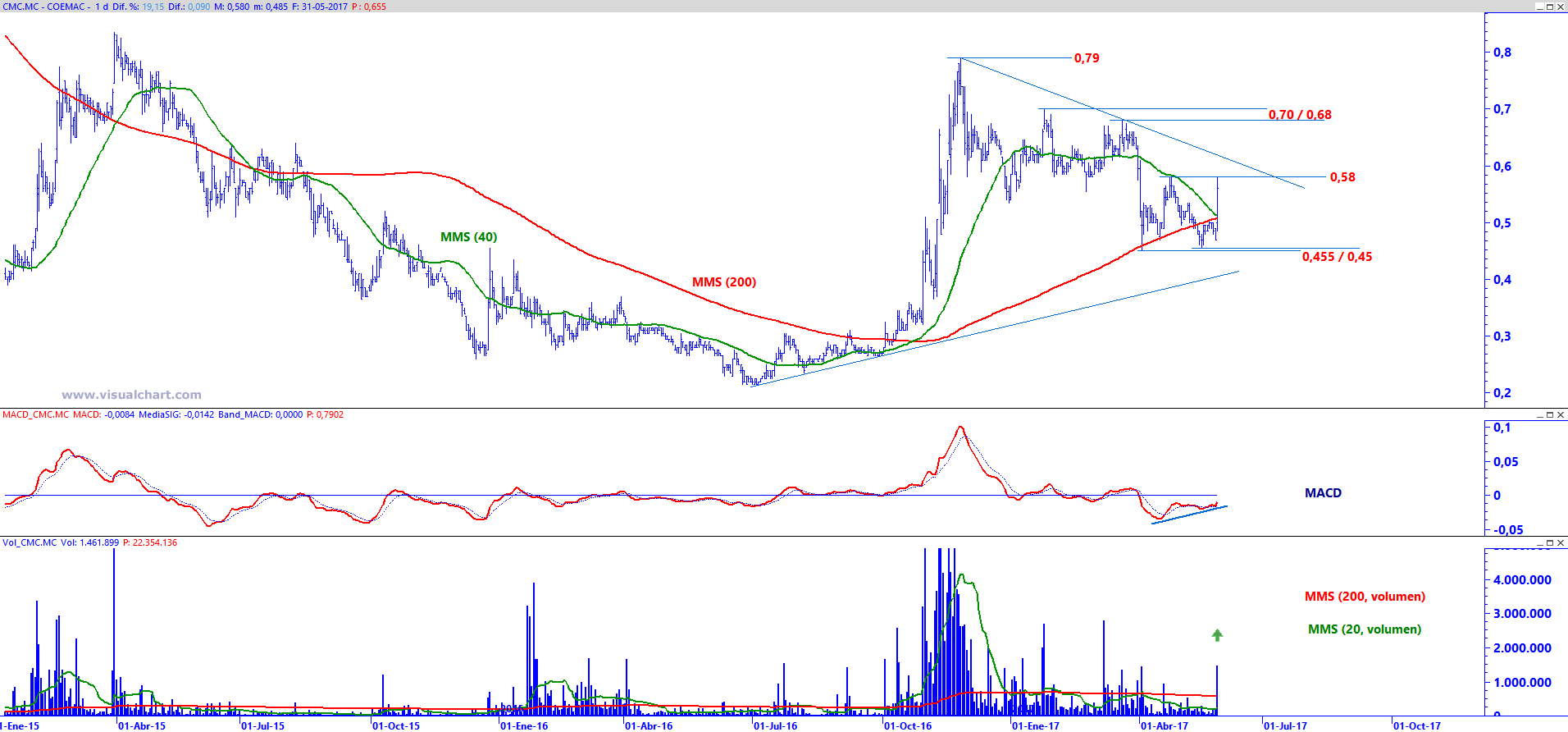Viewport: 1568px width, 732px height.
Task: Click the 'P: 0,655' header value
Action: (369, 7)
